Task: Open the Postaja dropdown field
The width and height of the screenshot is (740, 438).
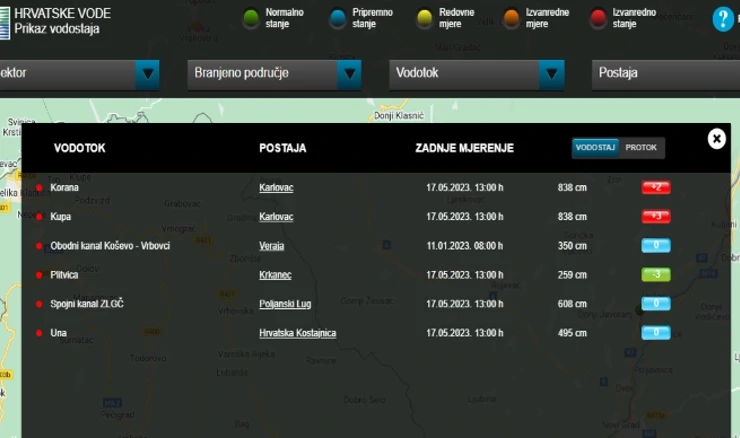Action: point(666,74)
